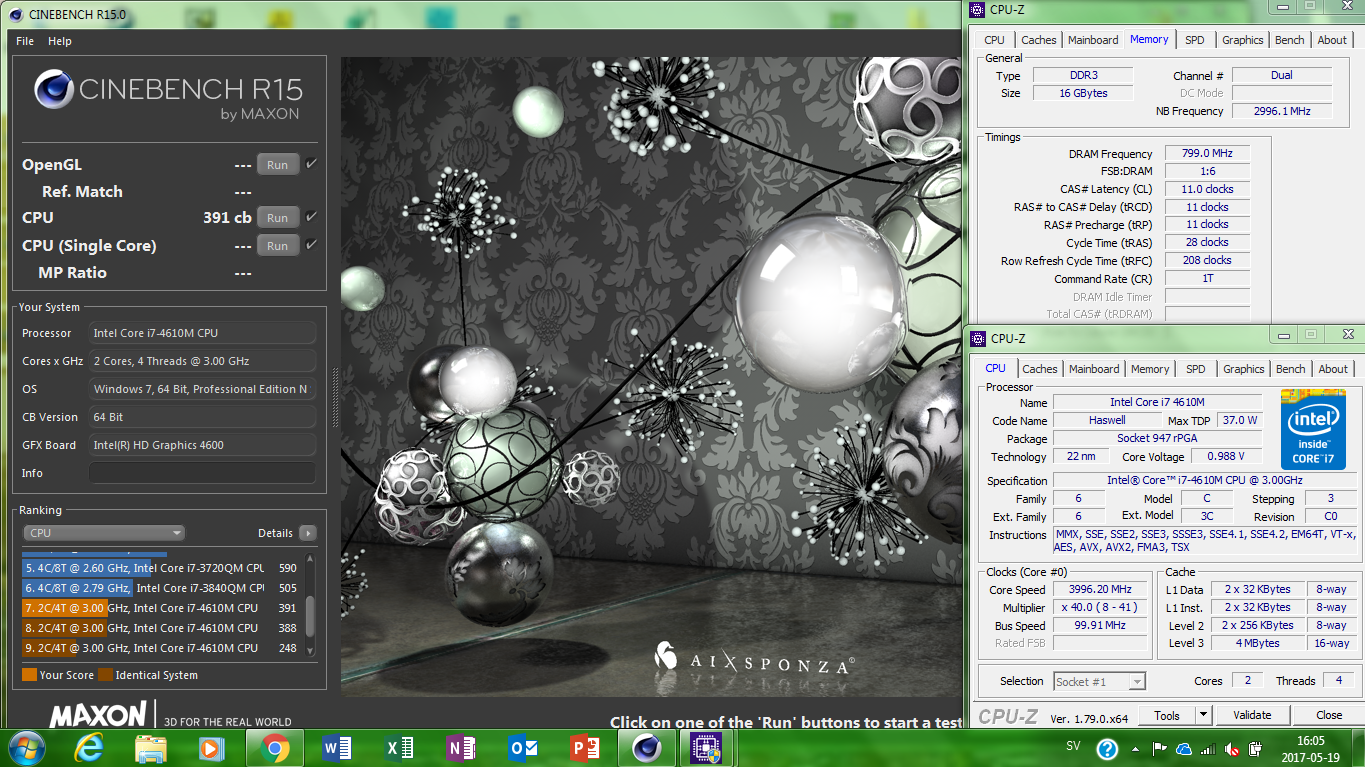Viewport: 1365px width, 767px height.
Task: Click the Your Score orange swatch
Action: 29,675
